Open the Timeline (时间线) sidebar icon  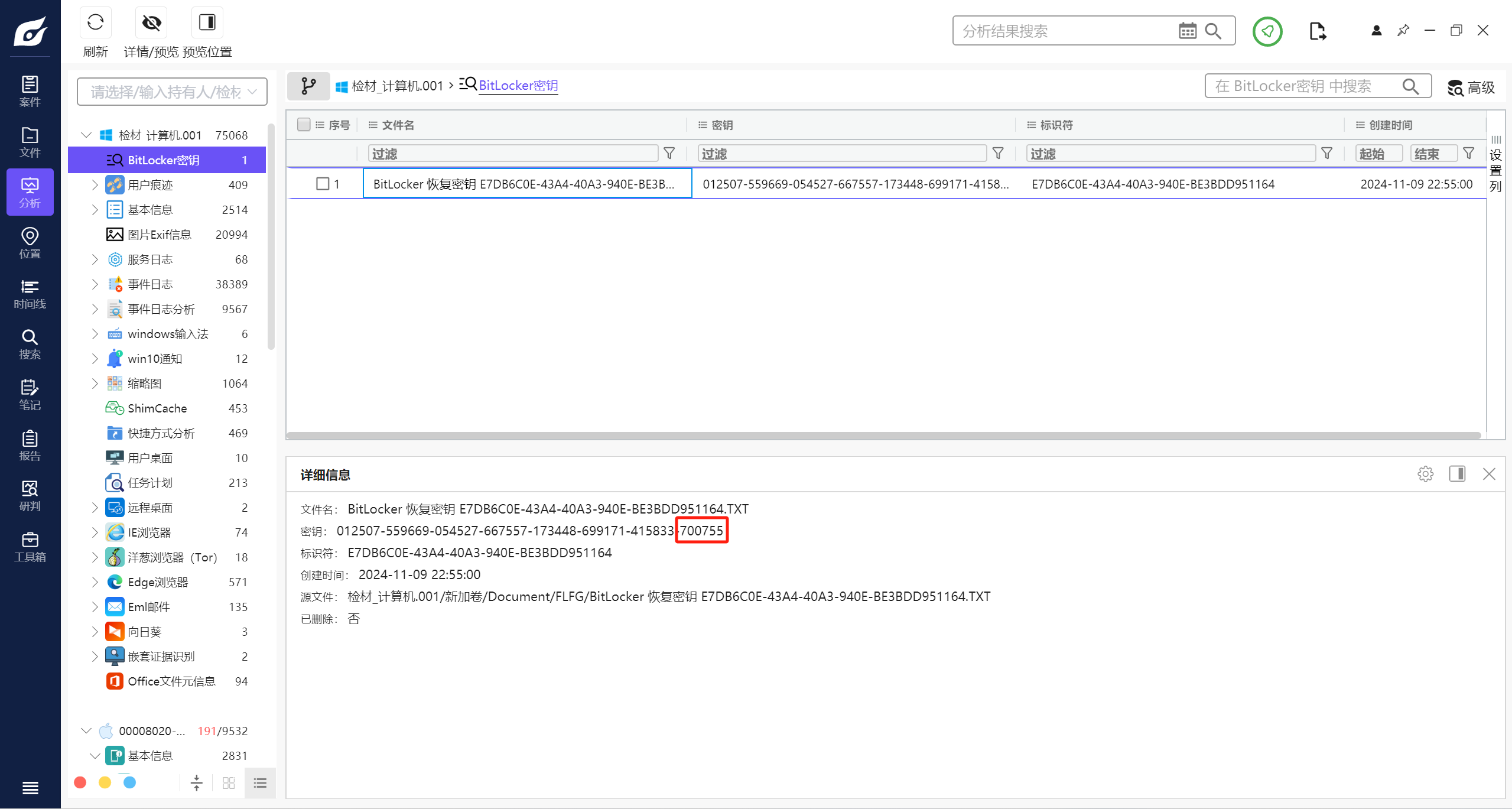pyautogui.click(x=30, y=294)
